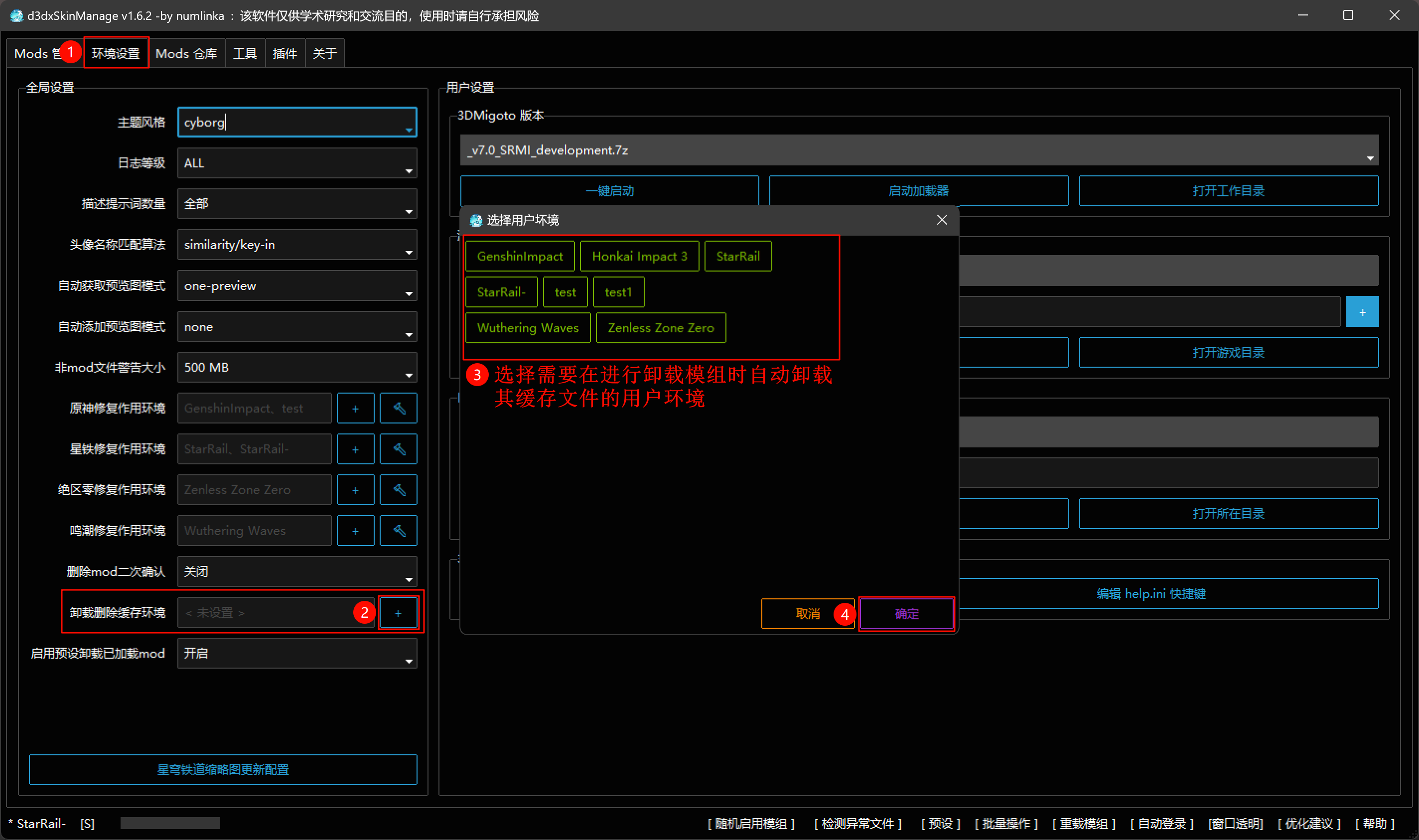Click [窗口透明] in status bar
1419x840 pixels.
click(x=1235, y=824)
